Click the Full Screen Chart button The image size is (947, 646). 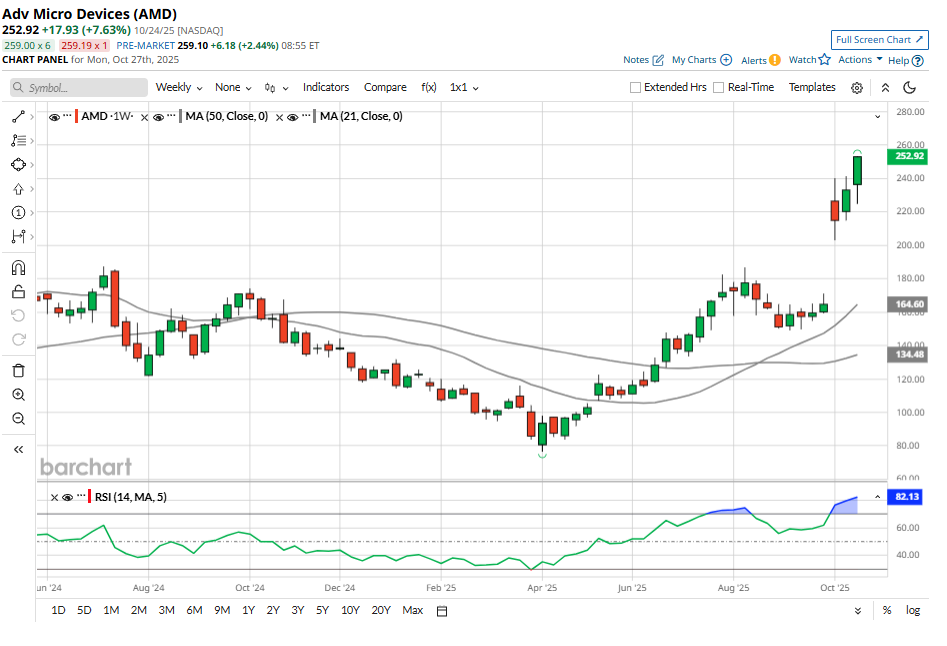coord(879,40)
